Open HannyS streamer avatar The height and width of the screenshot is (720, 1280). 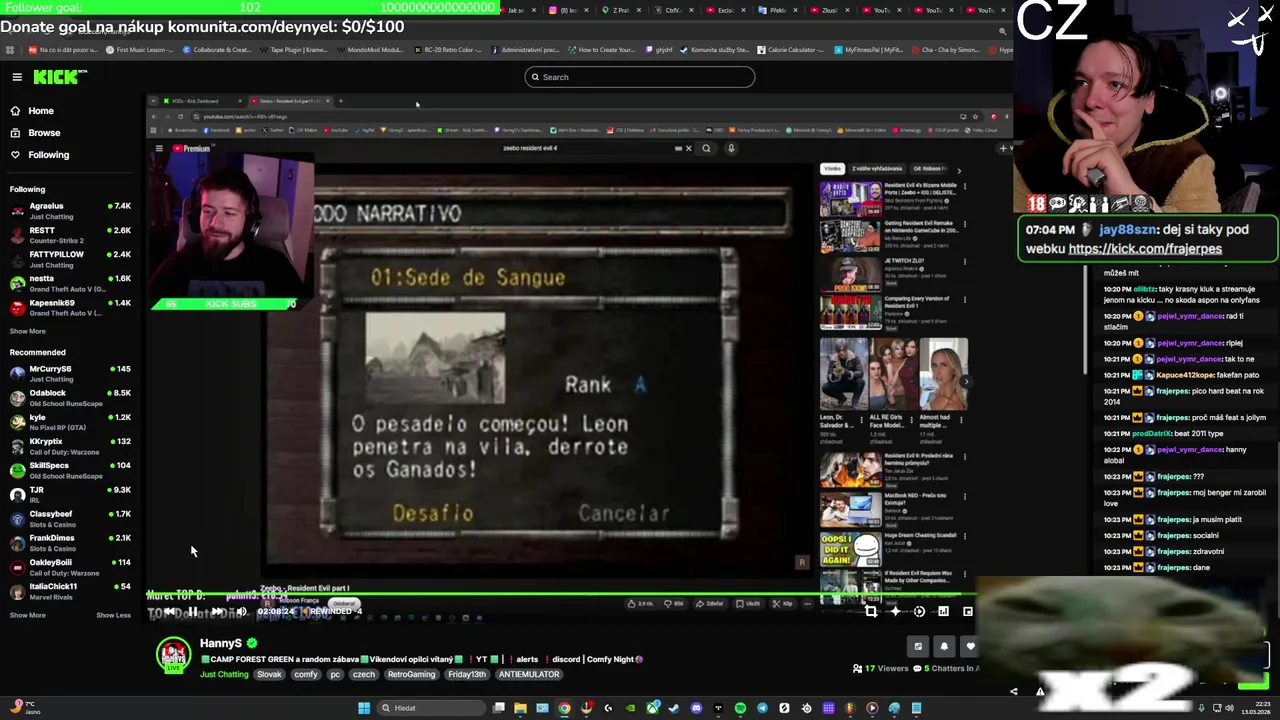point(174,655)
